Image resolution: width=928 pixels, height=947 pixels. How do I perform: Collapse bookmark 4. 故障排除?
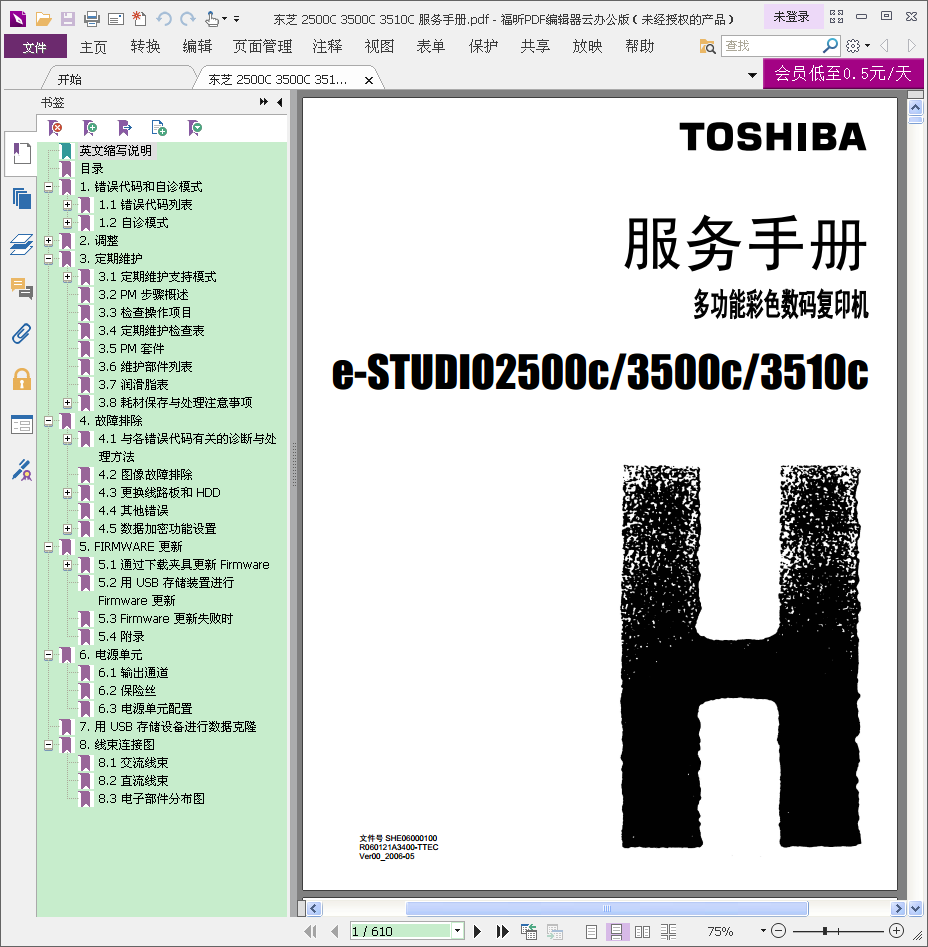pos(49,421)
